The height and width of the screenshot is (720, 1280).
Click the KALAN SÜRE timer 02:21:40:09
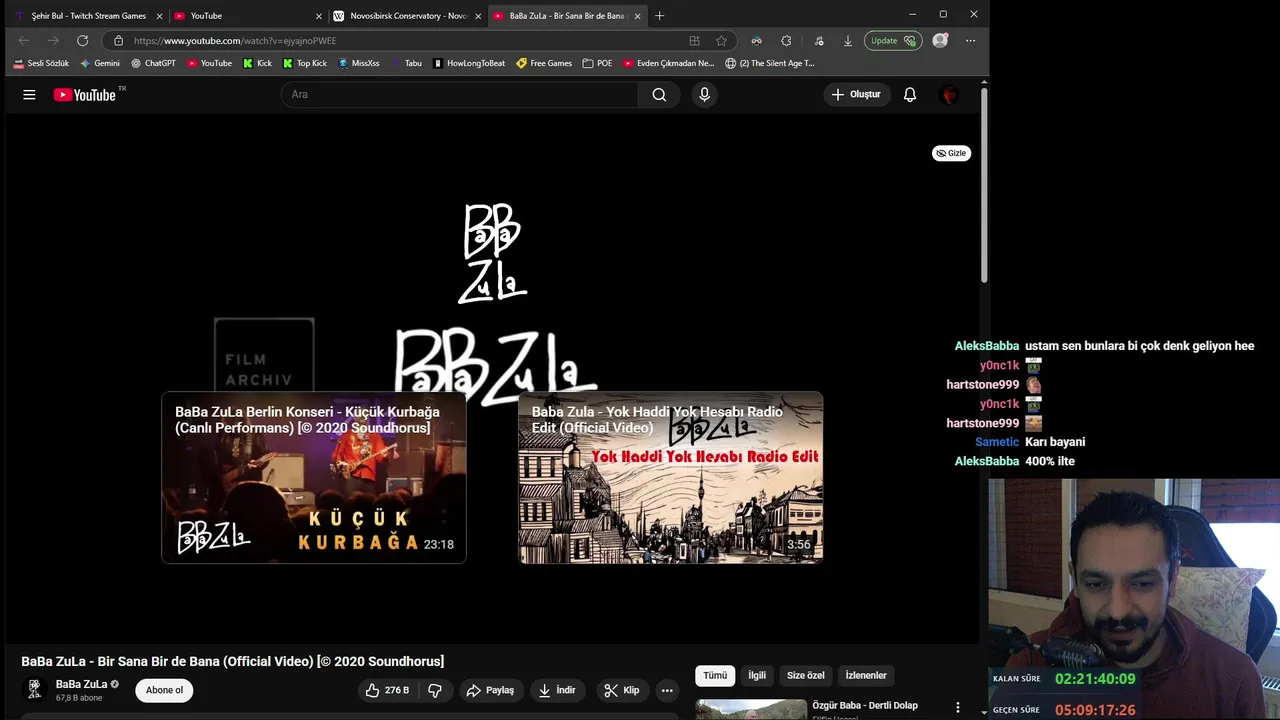[x=1095, y=679]
